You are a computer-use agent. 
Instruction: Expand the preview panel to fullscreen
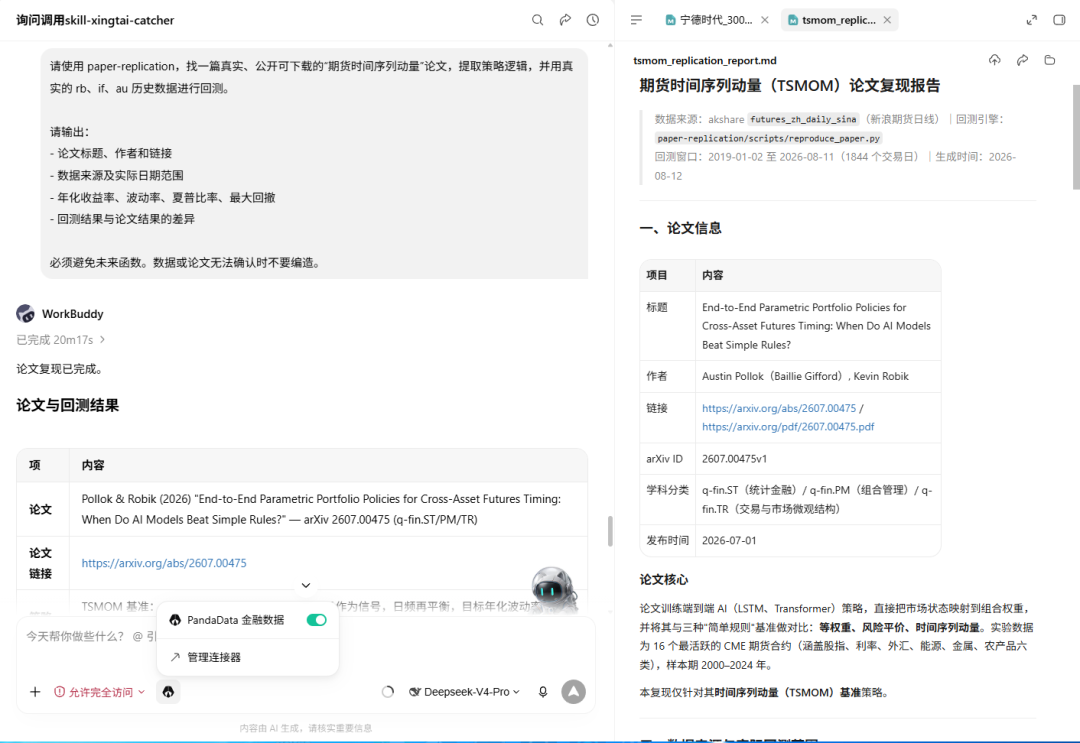[x=1032, y=20]
